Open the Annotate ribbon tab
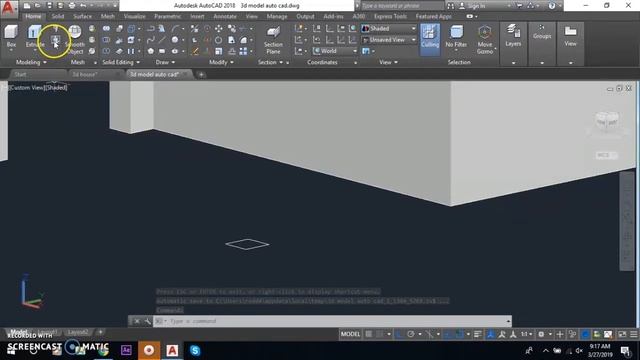Screen dimensions: 640x360 [225, 16]
